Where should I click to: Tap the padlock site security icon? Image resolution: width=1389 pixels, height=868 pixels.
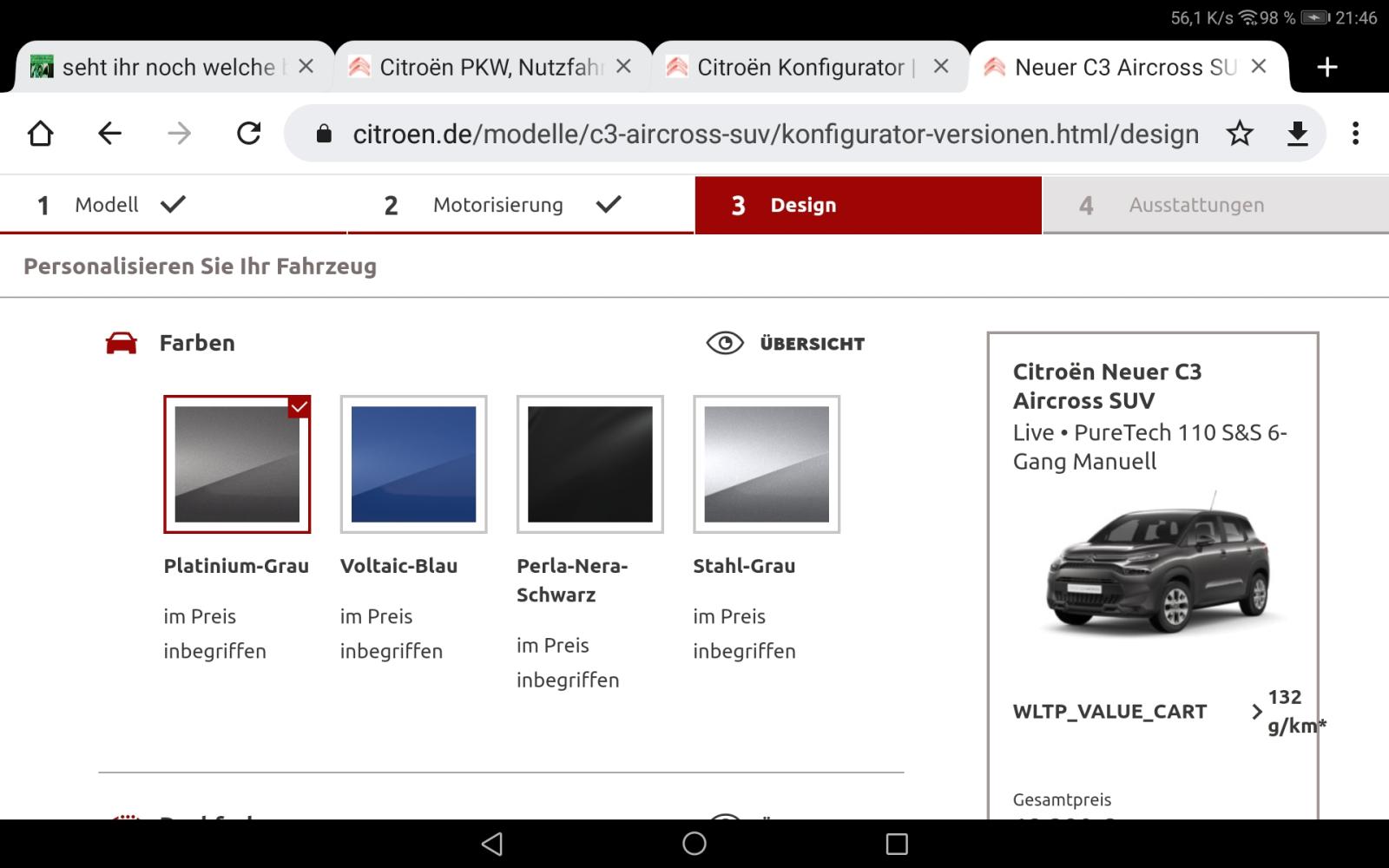(324, 134)
